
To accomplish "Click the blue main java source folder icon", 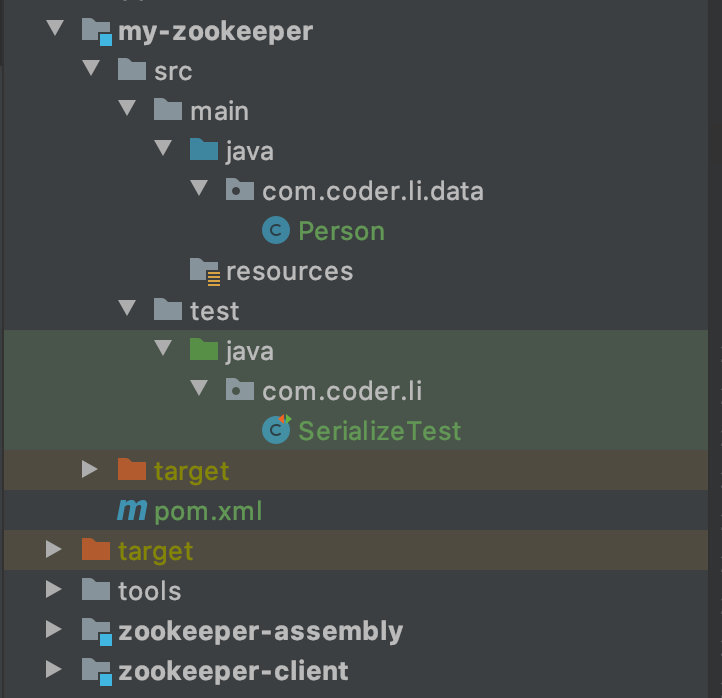I will pos(204,151).
